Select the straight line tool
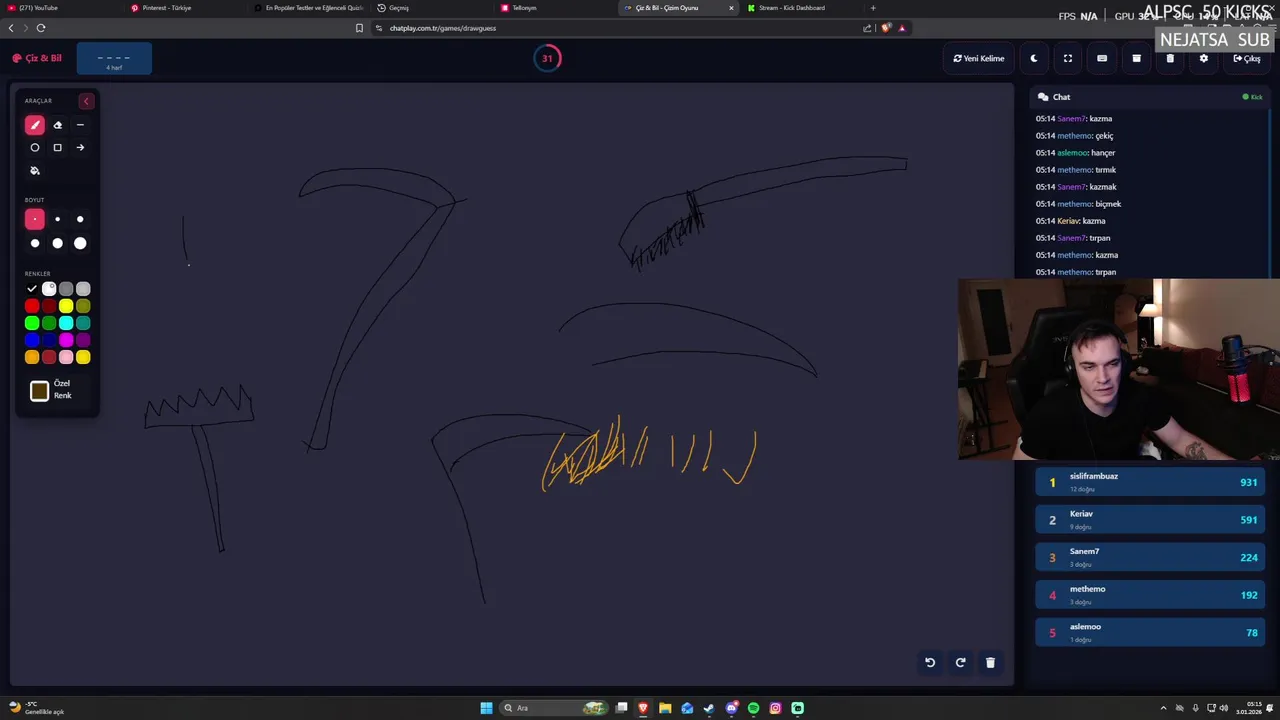The image size is (1280, 720). [80, 125]
